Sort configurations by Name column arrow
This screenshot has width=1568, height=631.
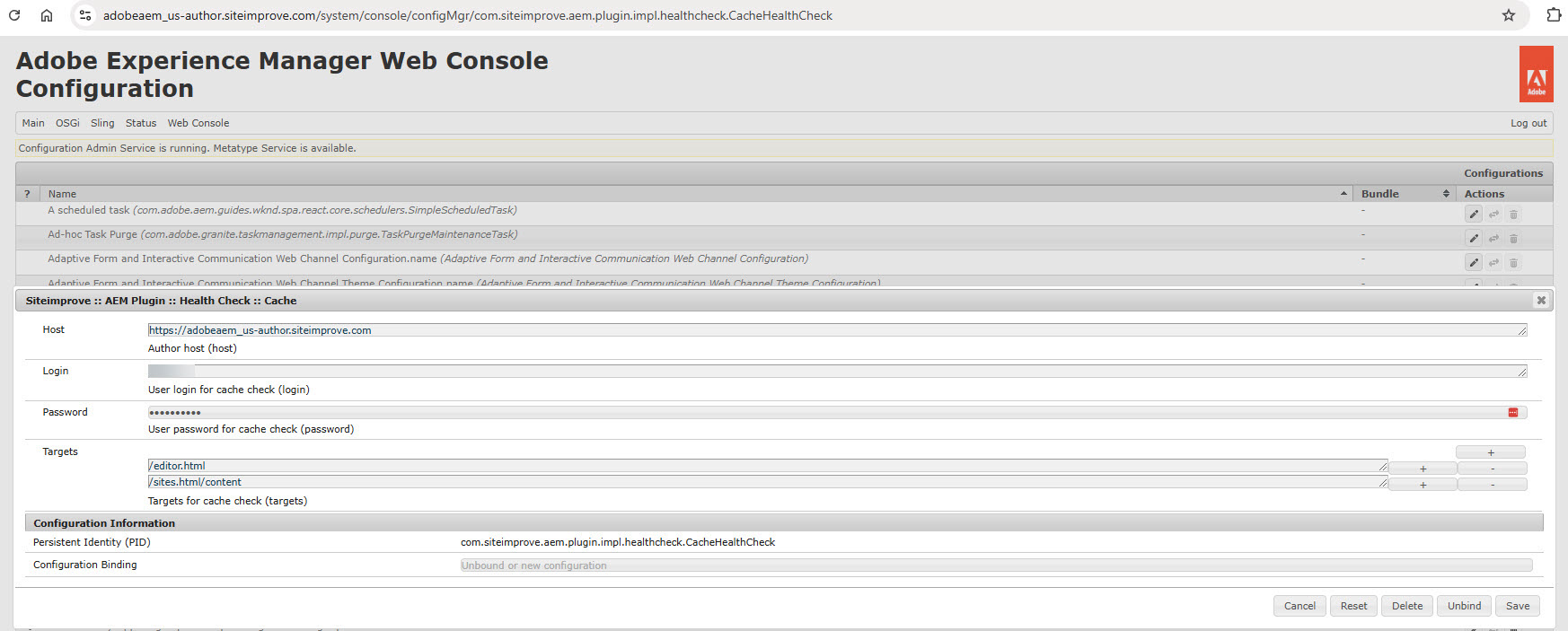[x=1343, y=194]
